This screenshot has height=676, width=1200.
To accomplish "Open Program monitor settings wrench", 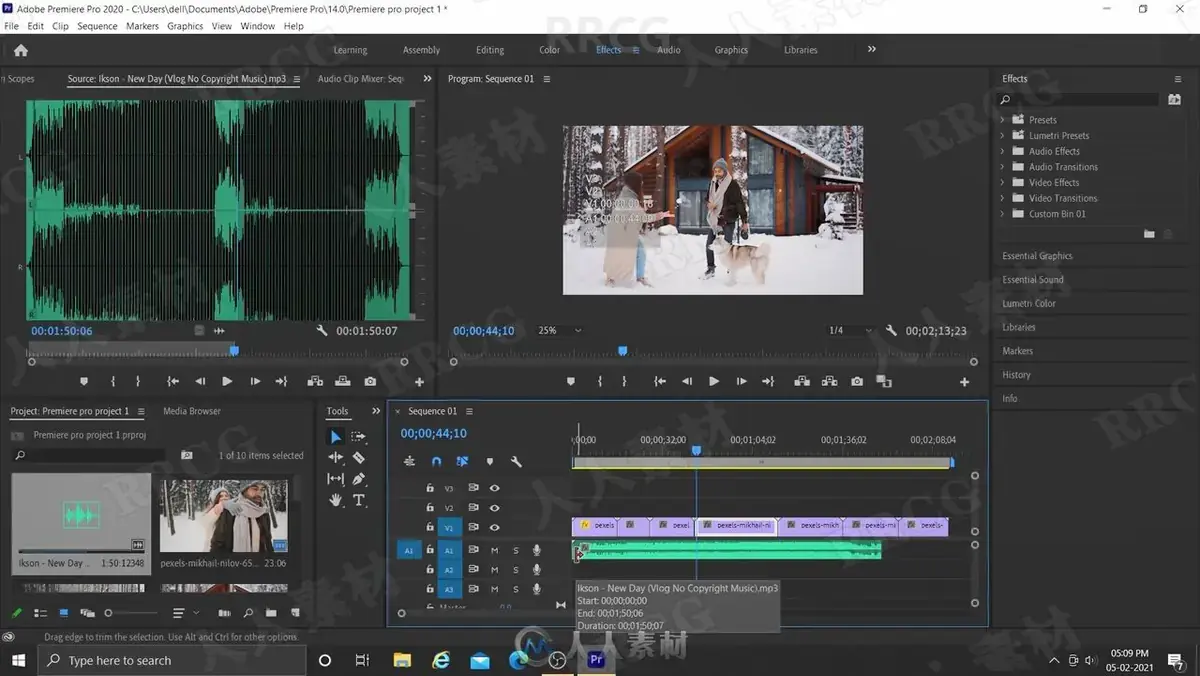I will pos(891,331).
